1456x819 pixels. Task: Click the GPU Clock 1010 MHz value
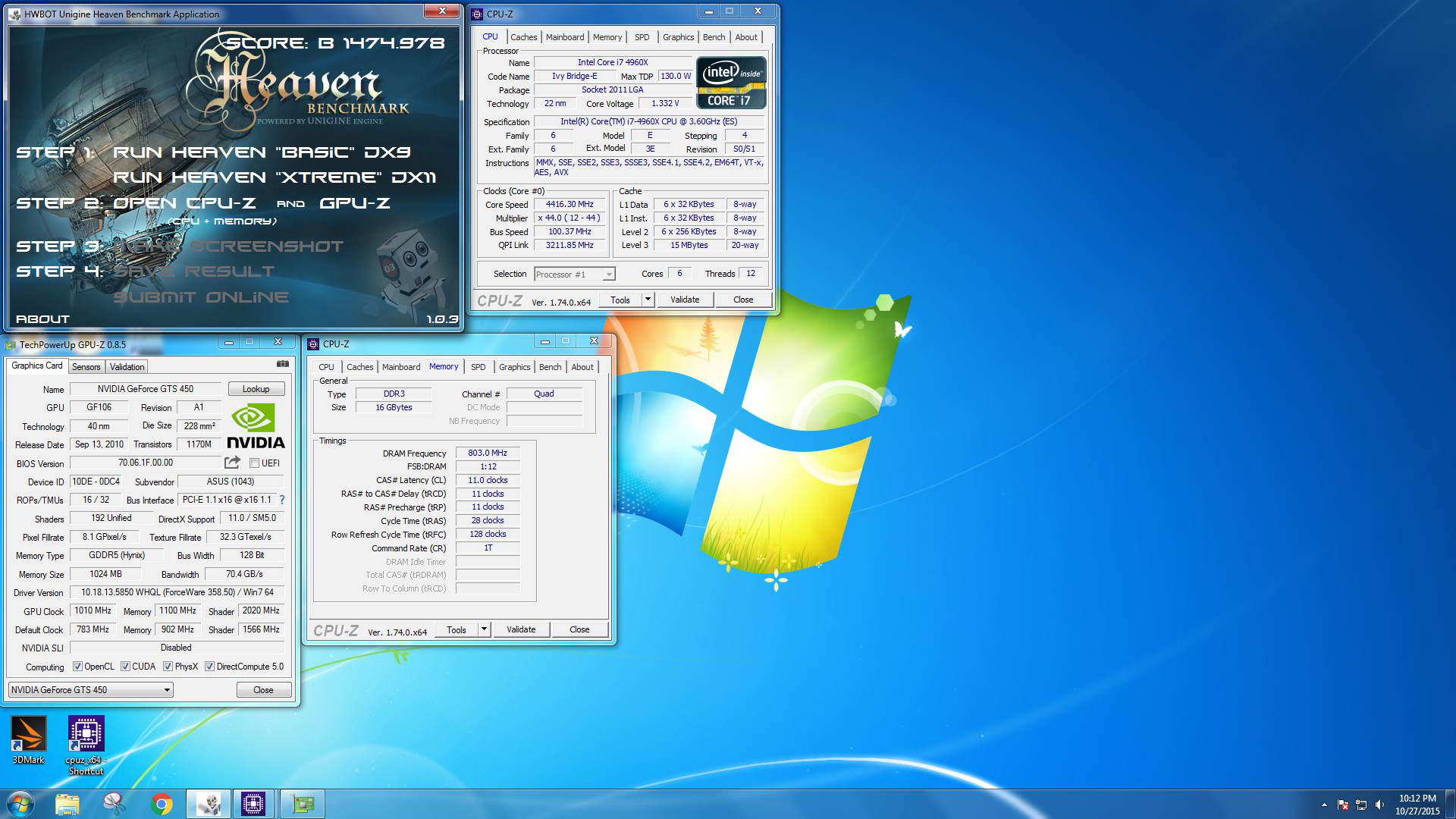coord(93,610)
